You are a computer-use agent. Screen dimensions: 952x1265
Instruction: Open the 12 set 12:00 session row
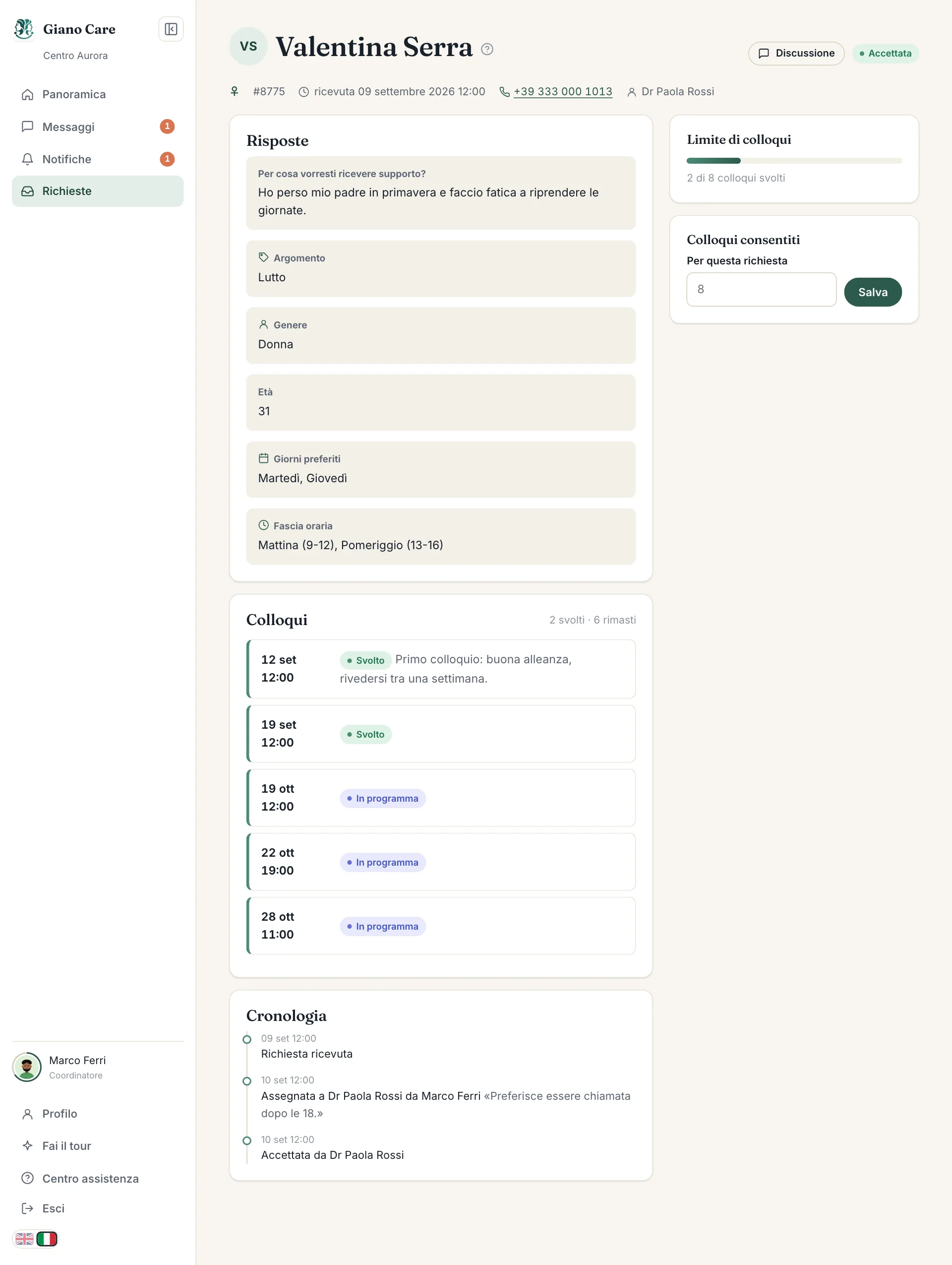coord(441,669)
